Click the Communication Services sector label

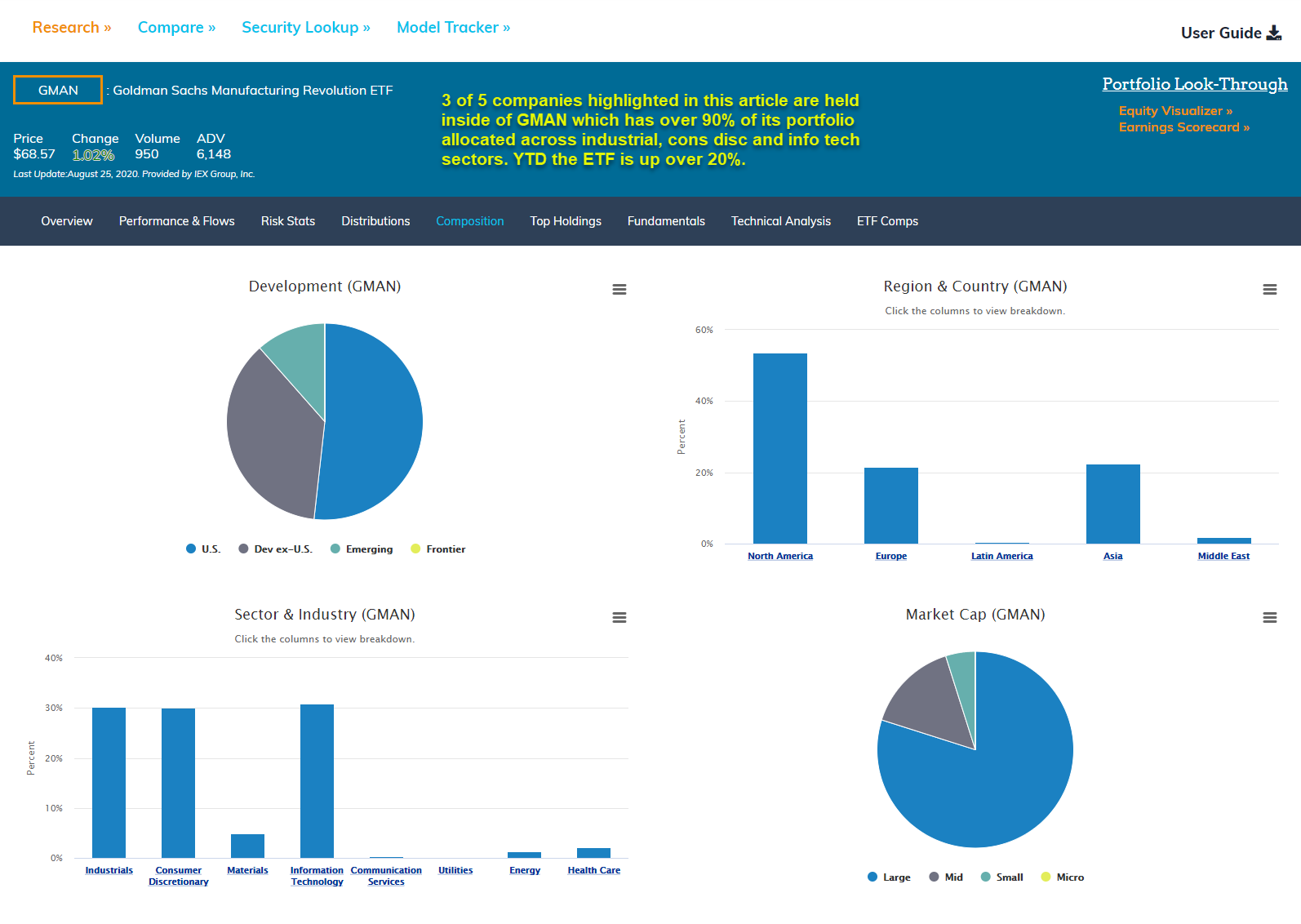386,876
